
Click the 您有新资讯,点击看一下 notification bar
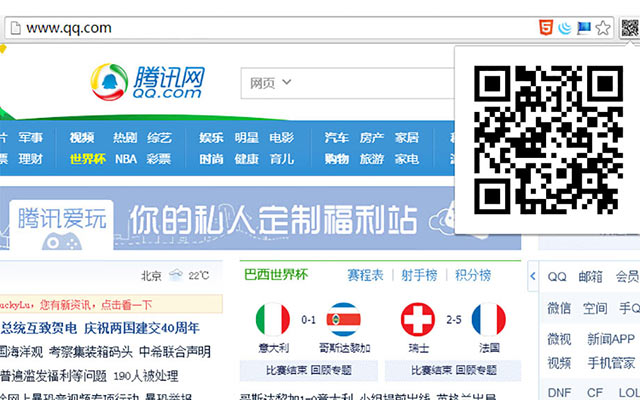pyautogui.click(x=111, y=304)
